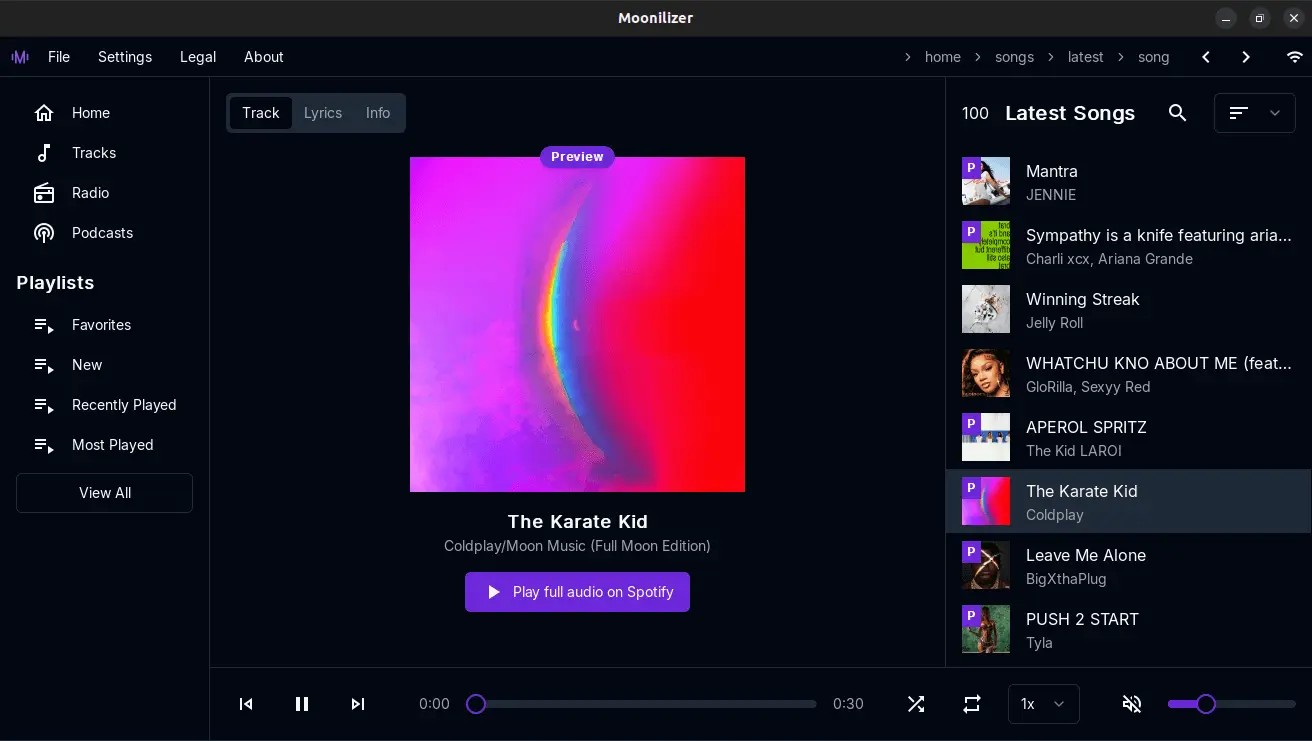Open the Settings menu

(125, 57)
